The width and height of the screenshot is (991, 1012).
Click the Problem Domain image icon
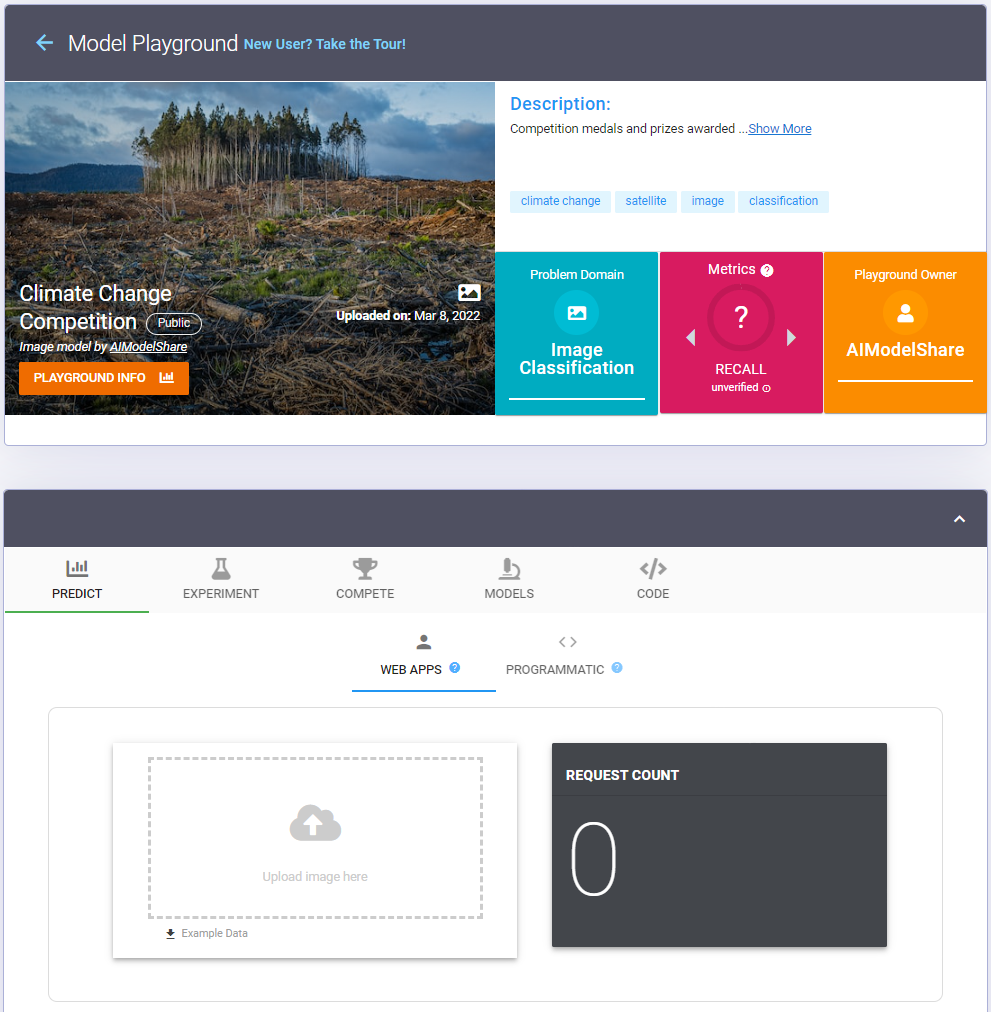[x=577, y=313]
